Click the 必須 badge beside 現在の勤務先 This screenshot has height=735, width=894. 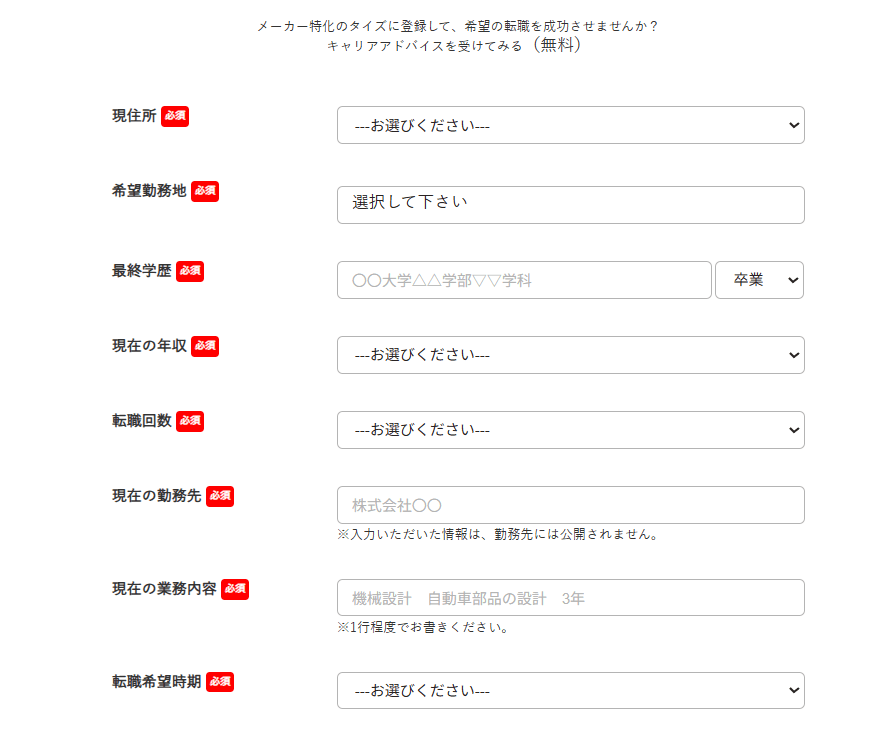pos(220,496)
